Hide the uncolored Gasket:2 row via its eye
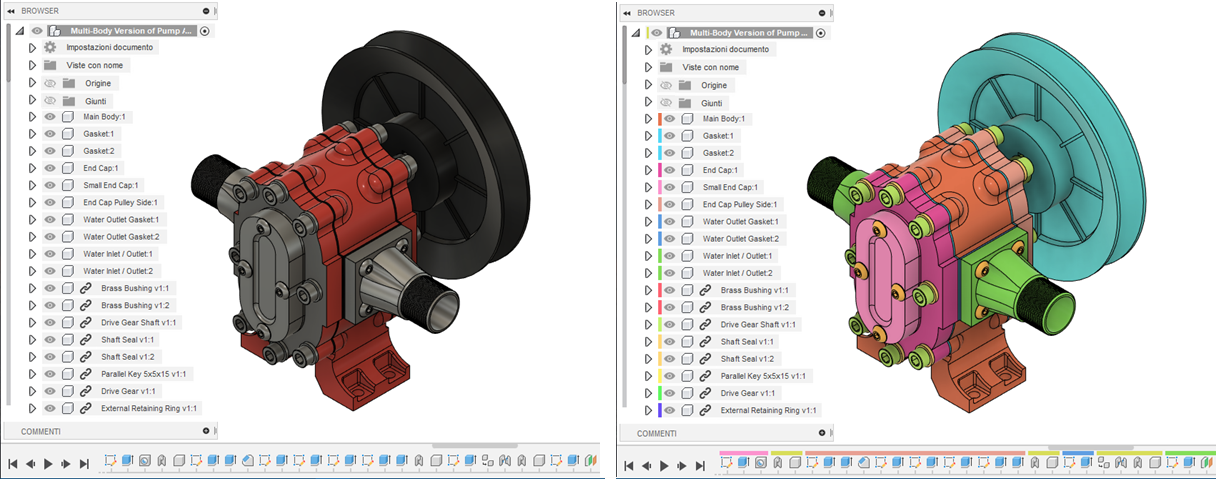This screenshot has height=479, width=1218. tap(50, 151)
